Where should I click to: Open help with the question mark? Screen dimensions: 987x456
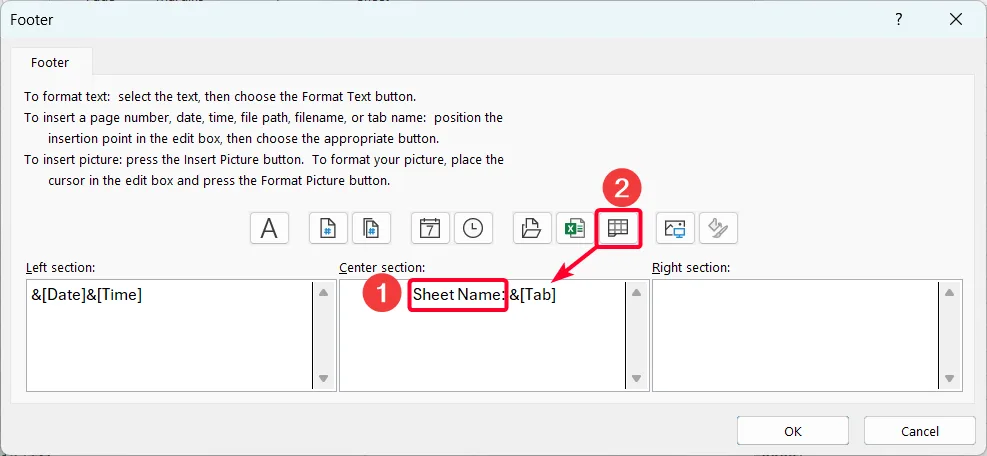coord(899,20)
